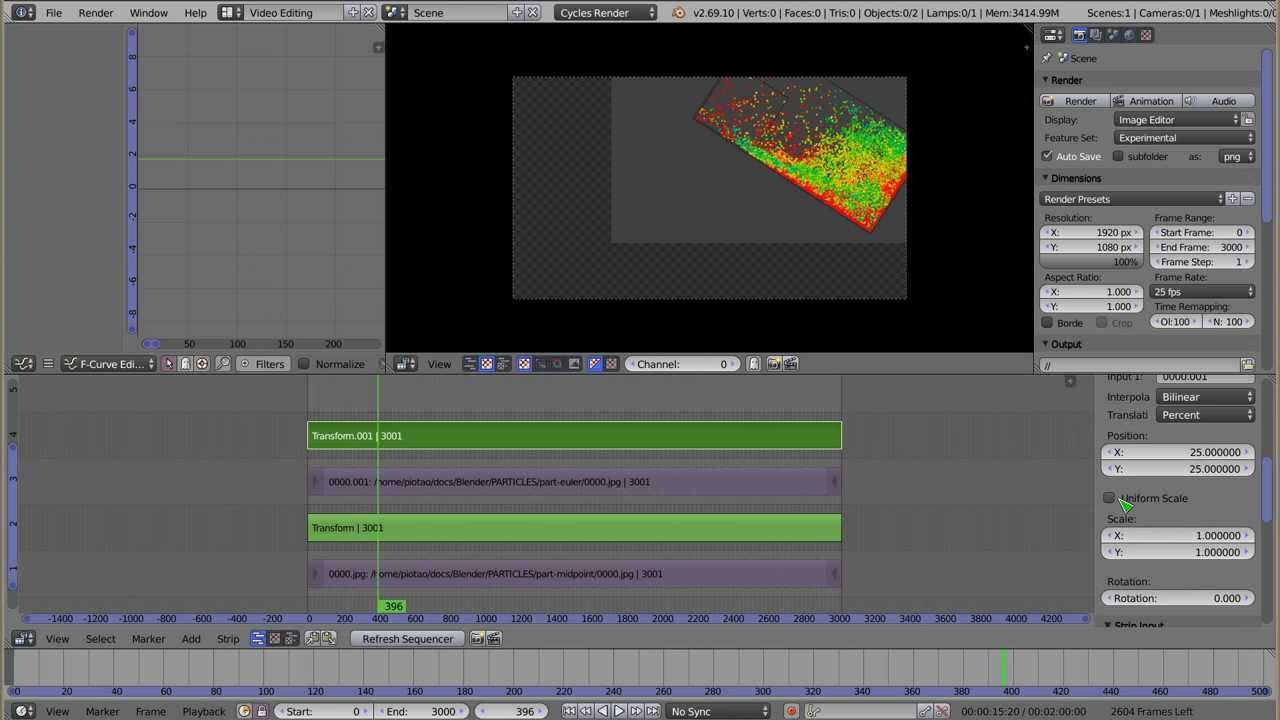Open the Percent translation unit dropdown

click(x=1207, y=415)
